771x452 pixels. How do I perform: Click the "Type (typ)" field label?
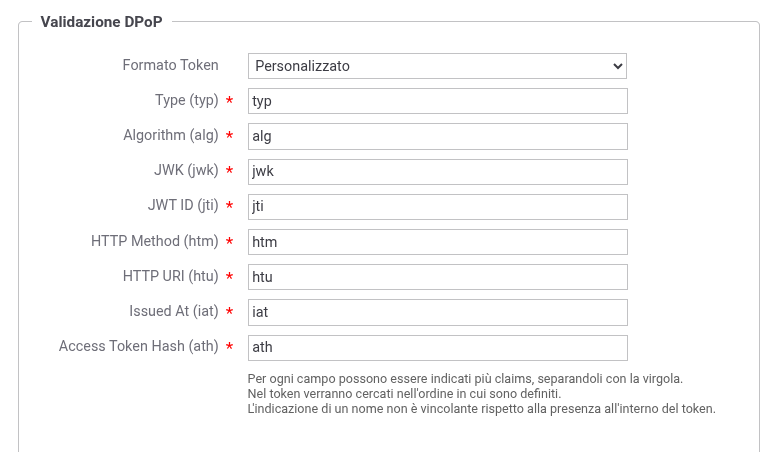[186, 101]
